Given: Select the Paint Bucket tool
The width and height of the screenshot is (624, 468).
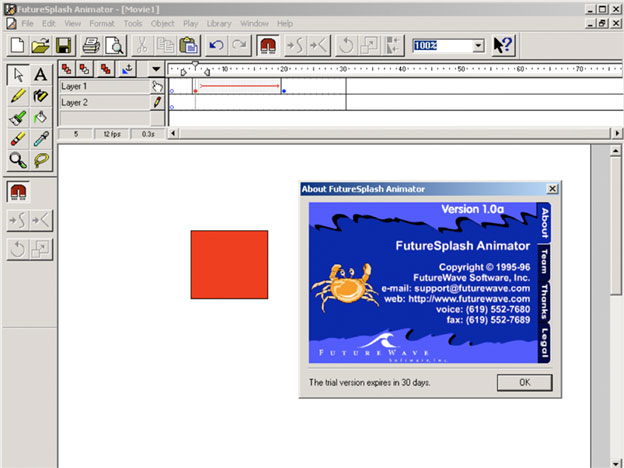Looking at the screenshot, I should (41, 117).
